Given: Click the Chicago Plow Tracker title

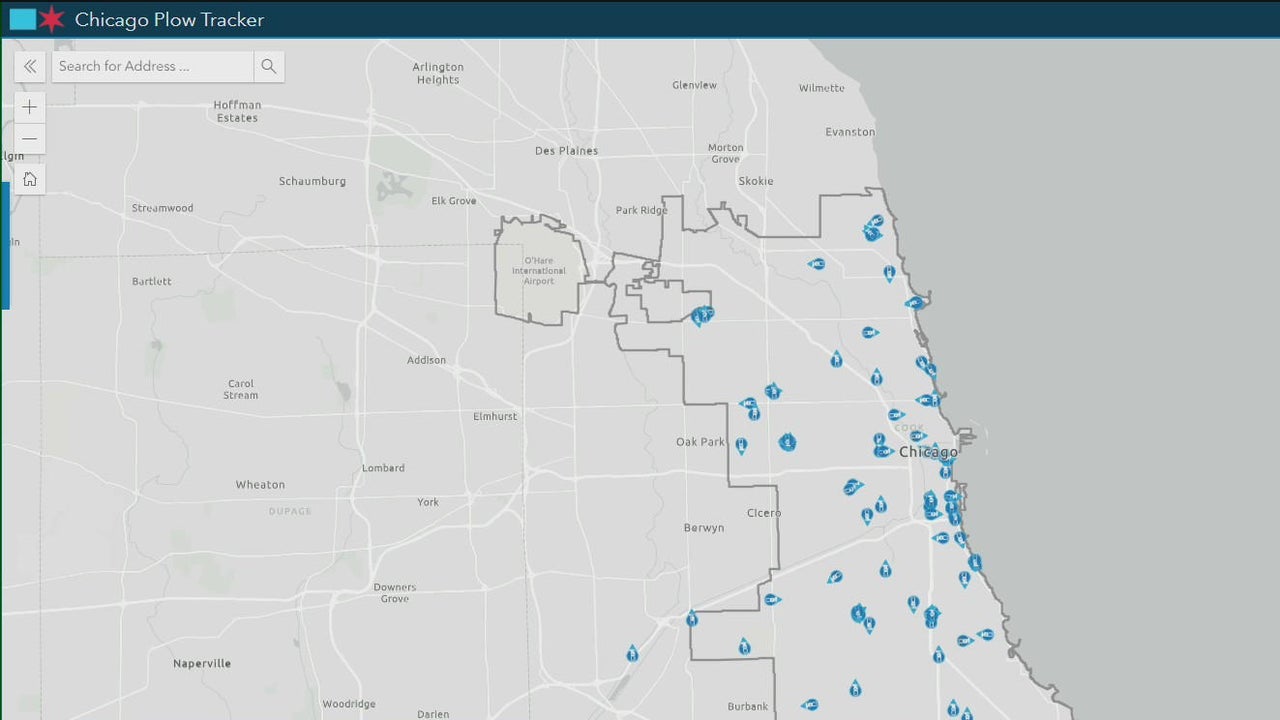Looking at the screenshot, I should pyautogui.click(x=169, y=20).
